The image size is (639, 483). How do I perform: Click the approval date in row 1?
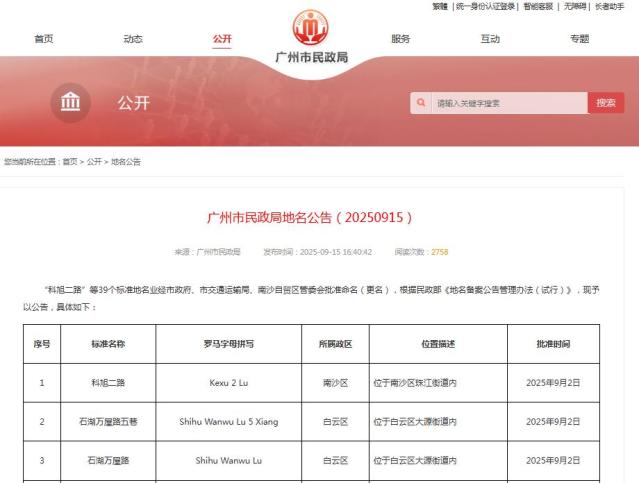553,383
